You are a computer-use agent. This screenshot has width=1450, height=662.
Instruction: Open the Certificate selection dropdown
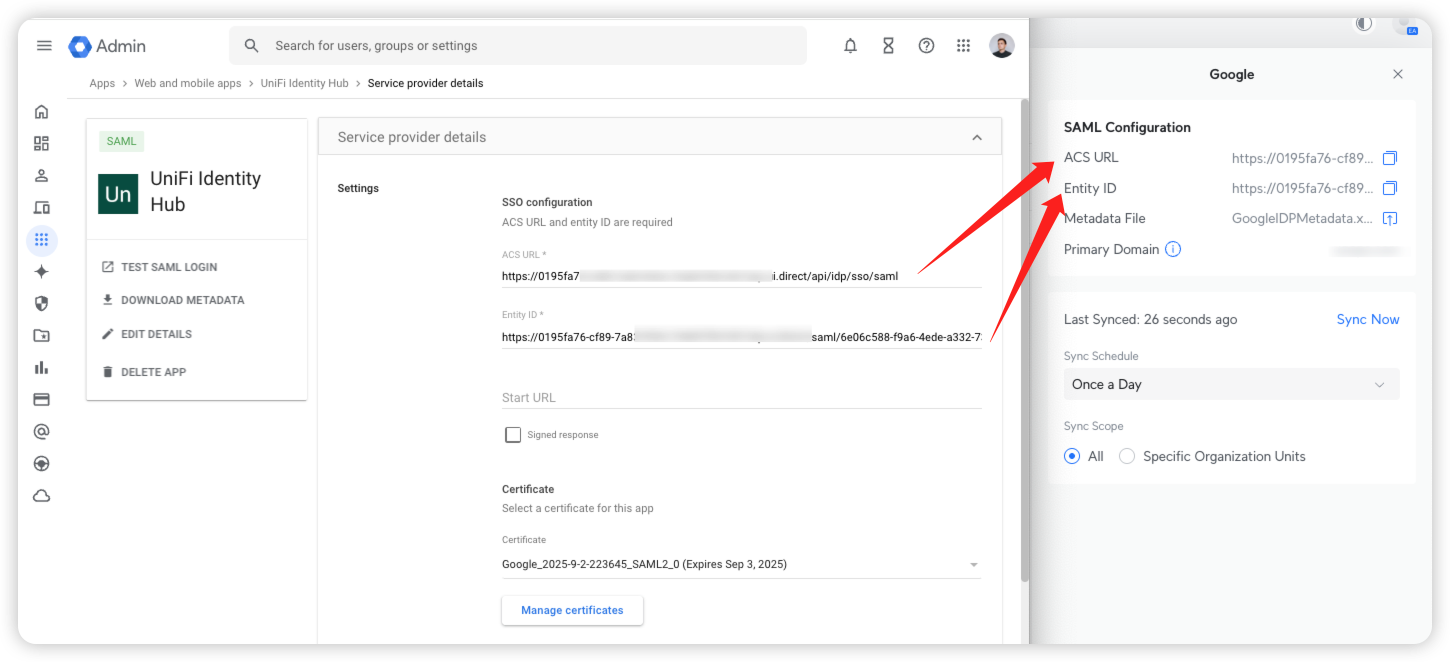[740, 565]
